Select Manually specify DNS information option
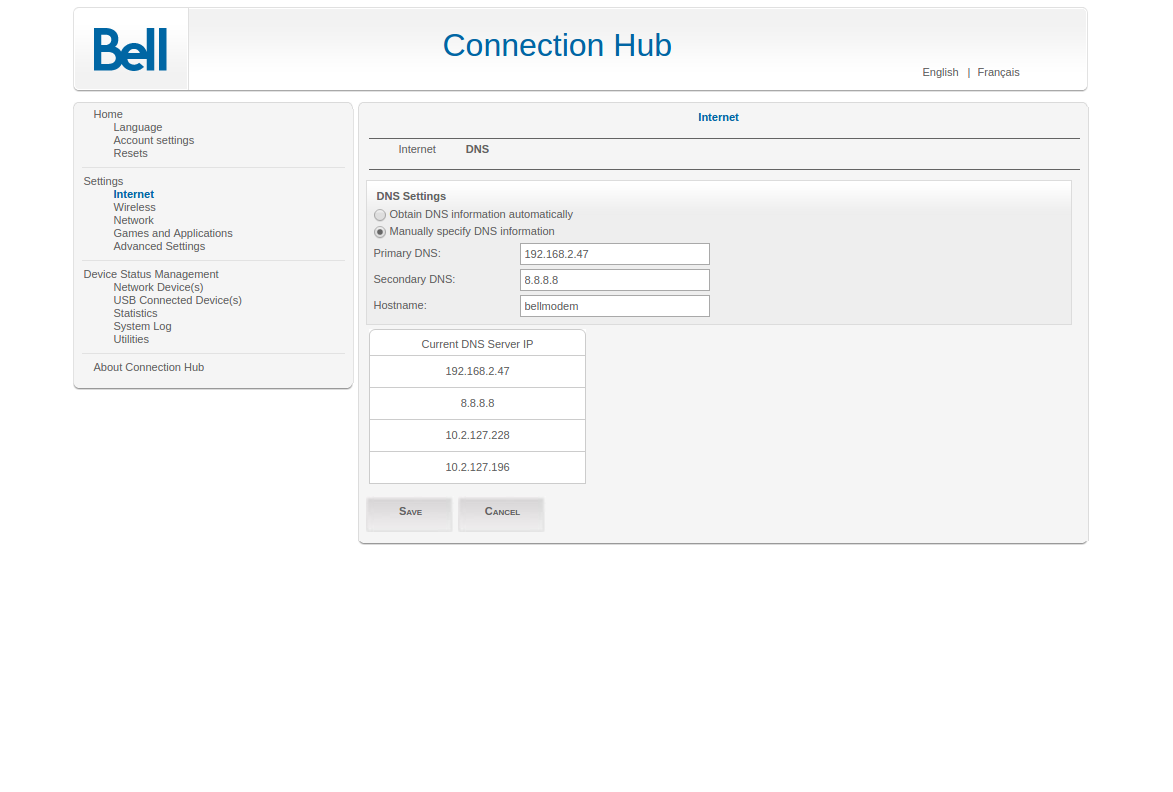 tap(380, 232)
